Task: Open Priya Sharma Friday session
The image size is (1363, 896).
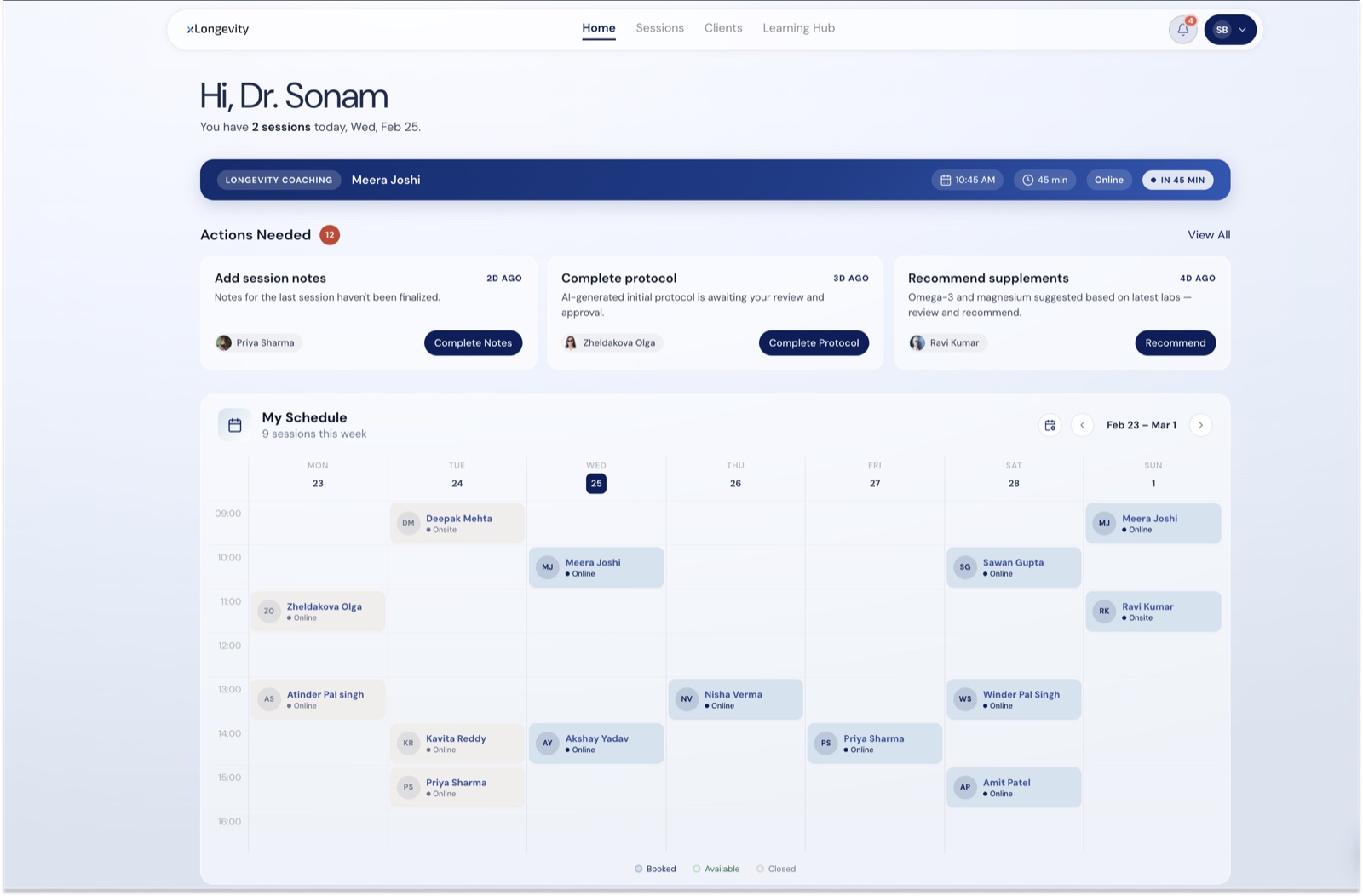Action: coord(875,744)
